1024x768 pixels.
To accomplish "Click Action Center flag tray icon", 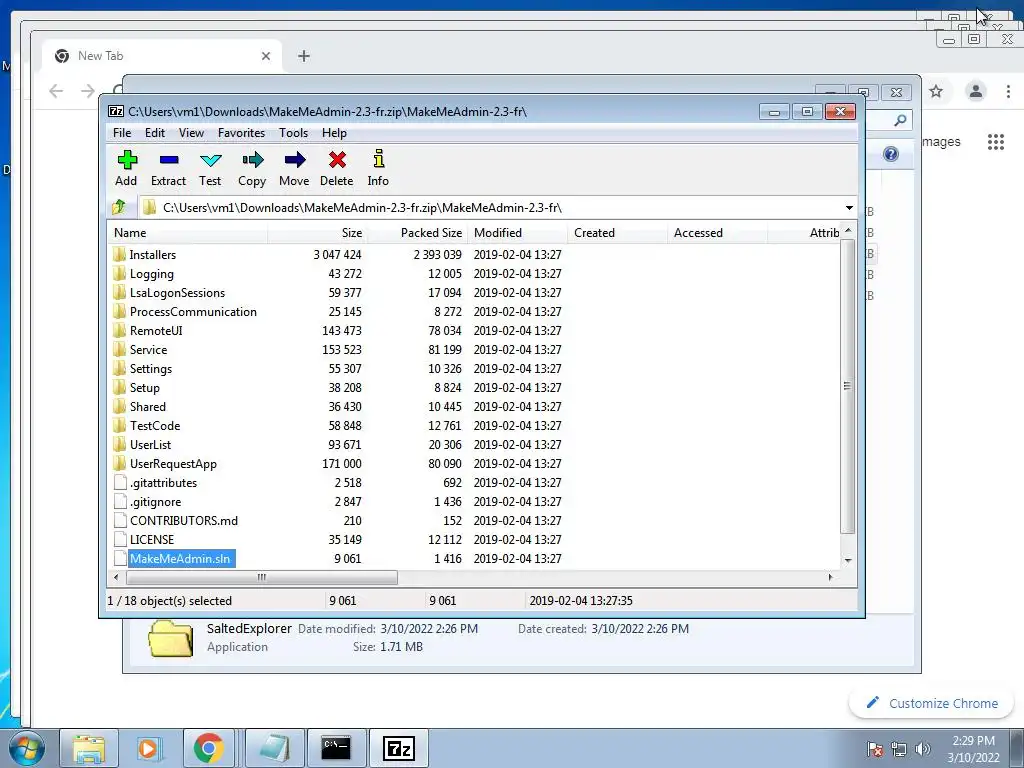I will (x=874, y=749).
